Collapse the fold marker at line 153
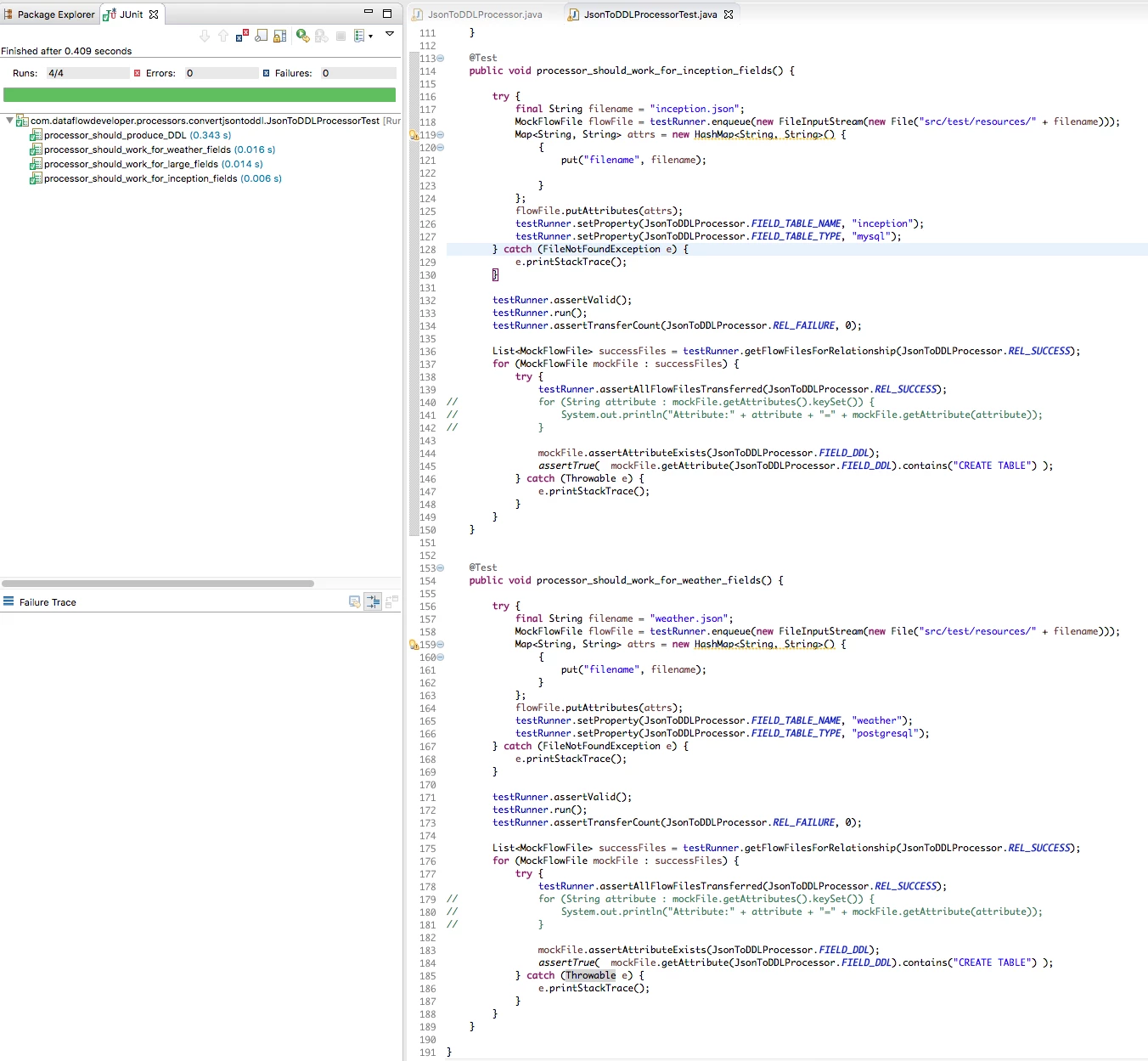This screenshot has height=1061, width=1148. (x=440, y=568)
